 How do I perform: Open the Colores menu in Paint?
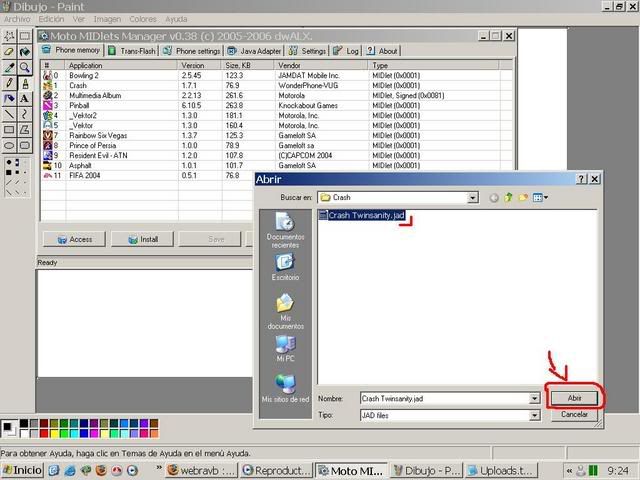point(143,19)
